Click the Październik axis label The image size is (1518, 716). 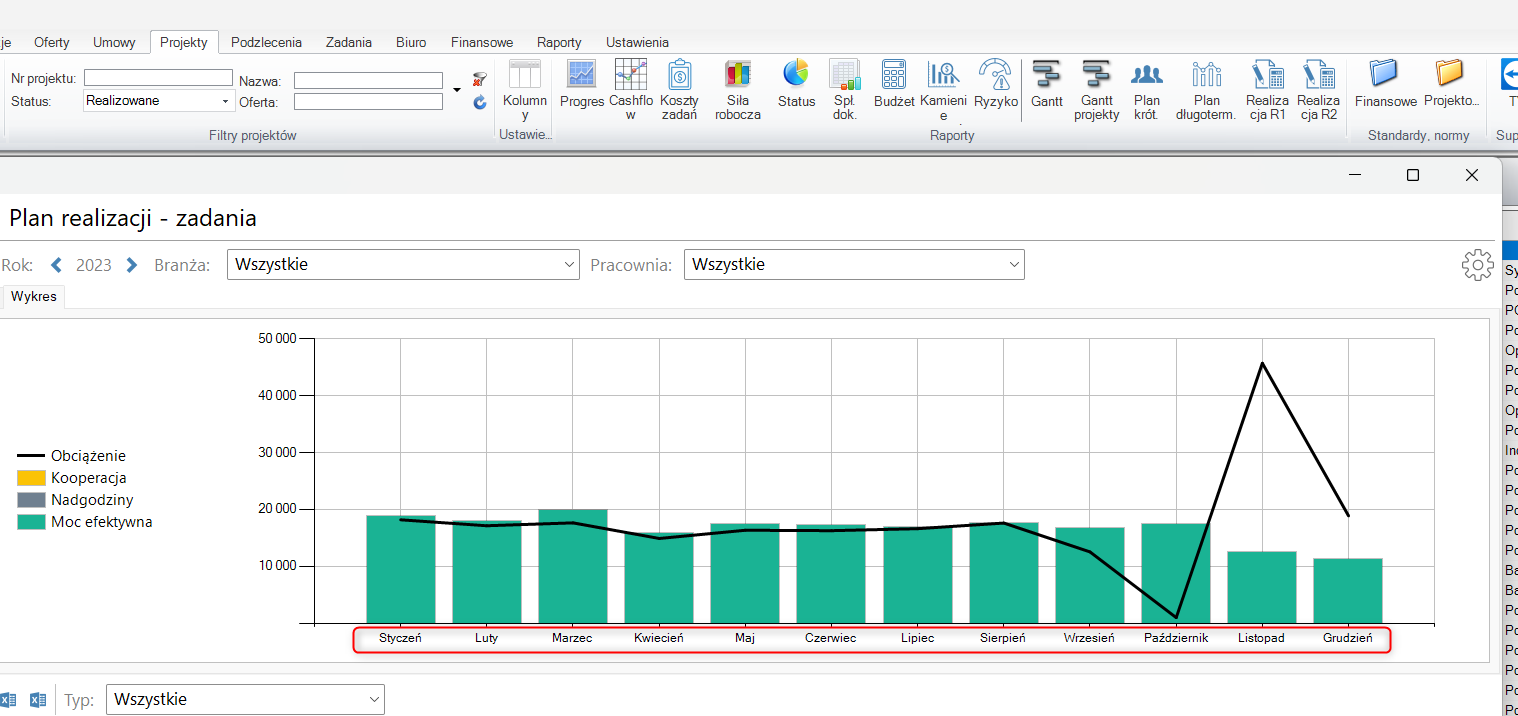click(1176, 638)
